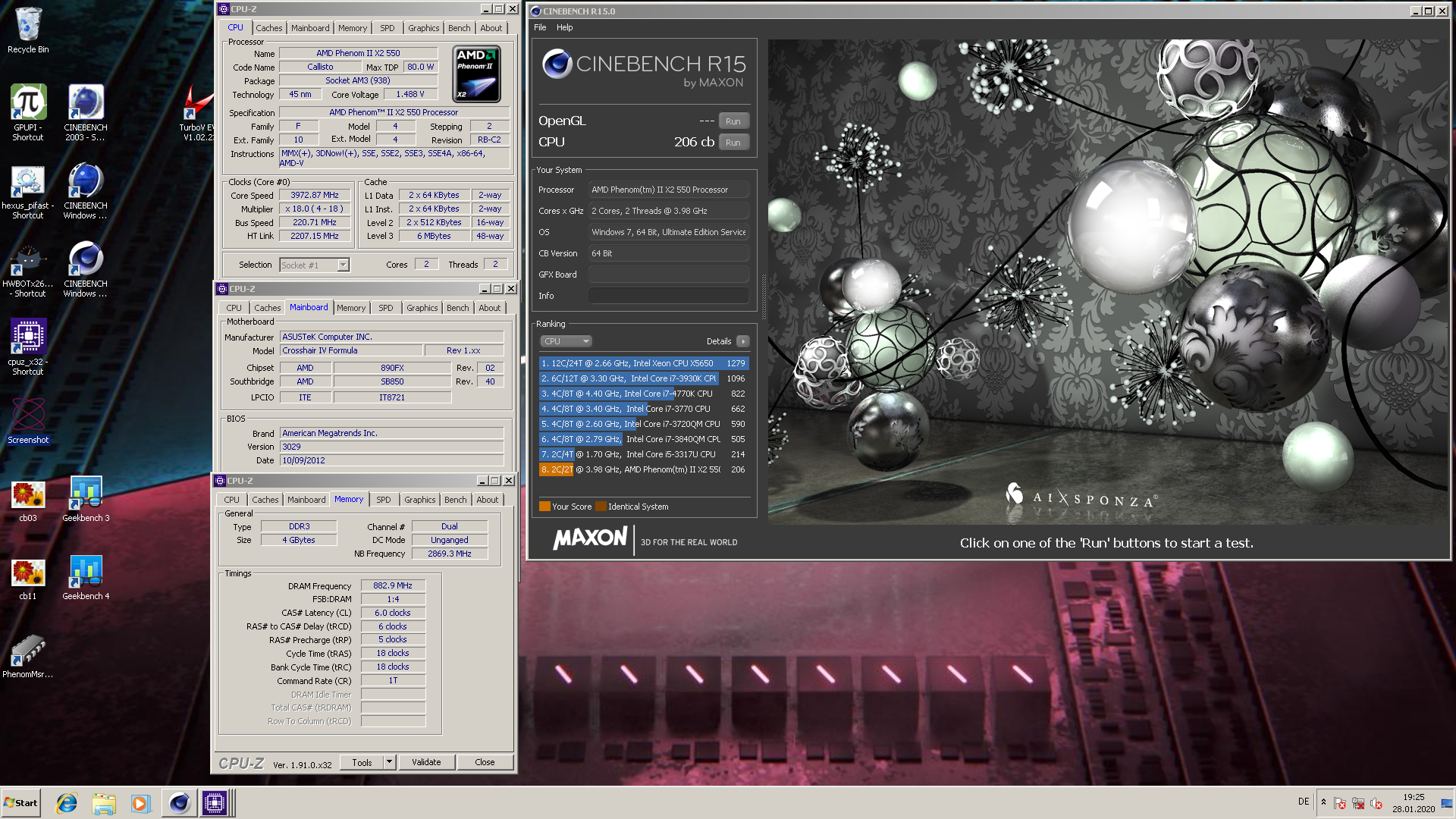Open Windows Explorer from the taskbar
Image resolution: width=1456 pixels, height=819 pixels.
tap(104, 803)
